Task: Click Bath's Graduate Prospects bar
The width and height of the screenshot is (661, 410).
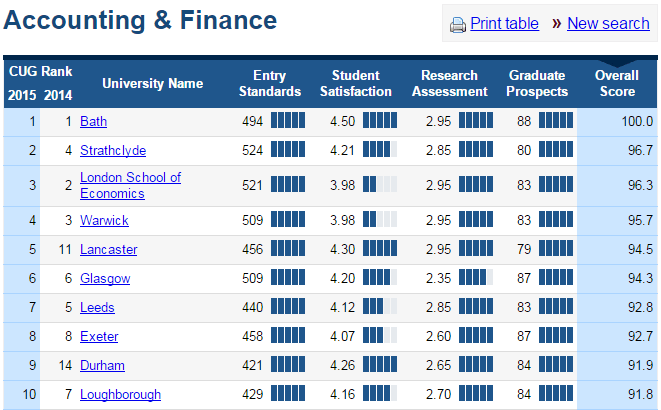Action: click(x=556, y=120)
